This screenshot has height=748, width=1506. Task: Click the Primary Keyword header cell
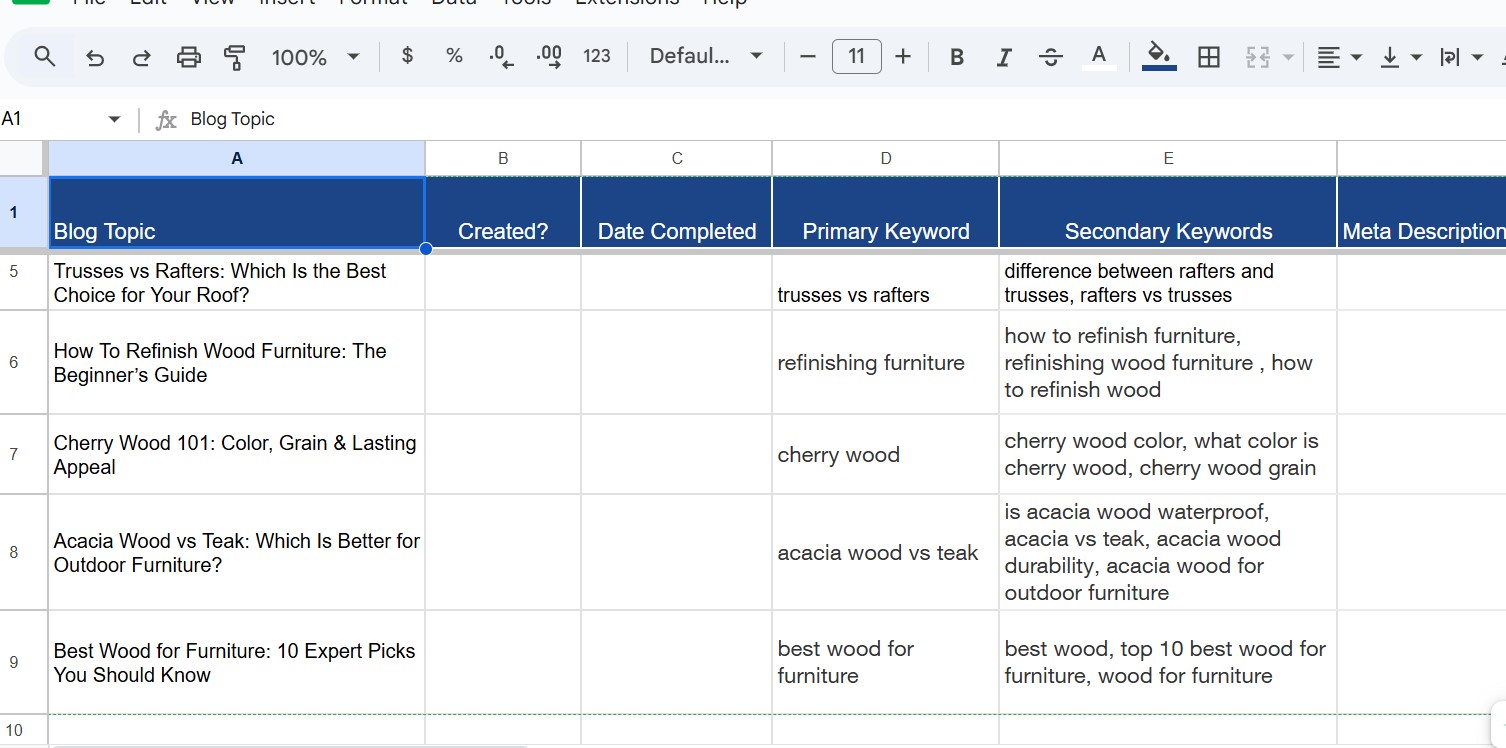pos(886,213)
